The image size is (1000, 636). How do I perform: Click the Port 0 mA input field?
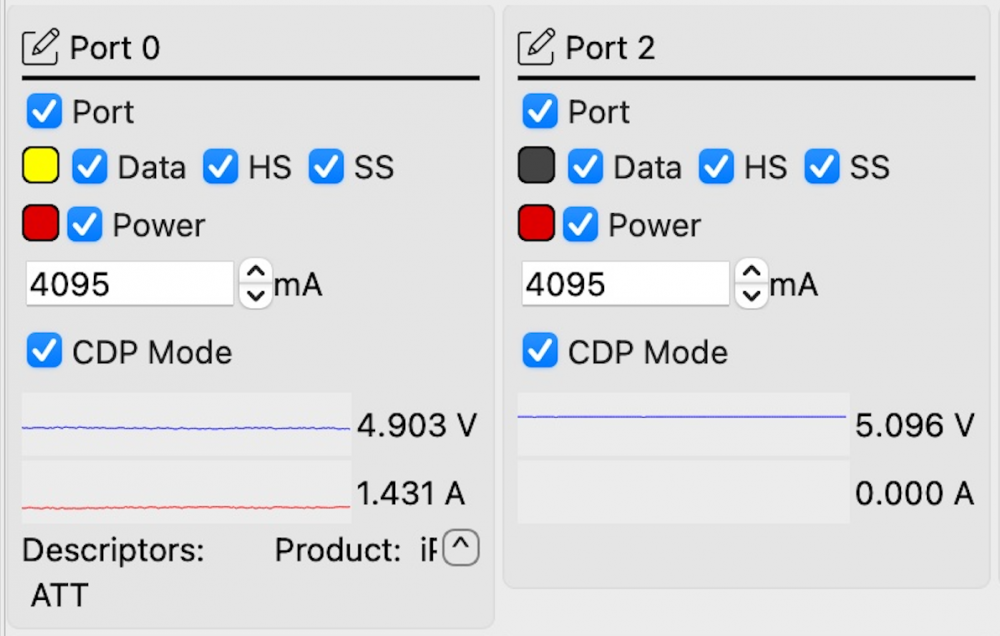point(130,285)
